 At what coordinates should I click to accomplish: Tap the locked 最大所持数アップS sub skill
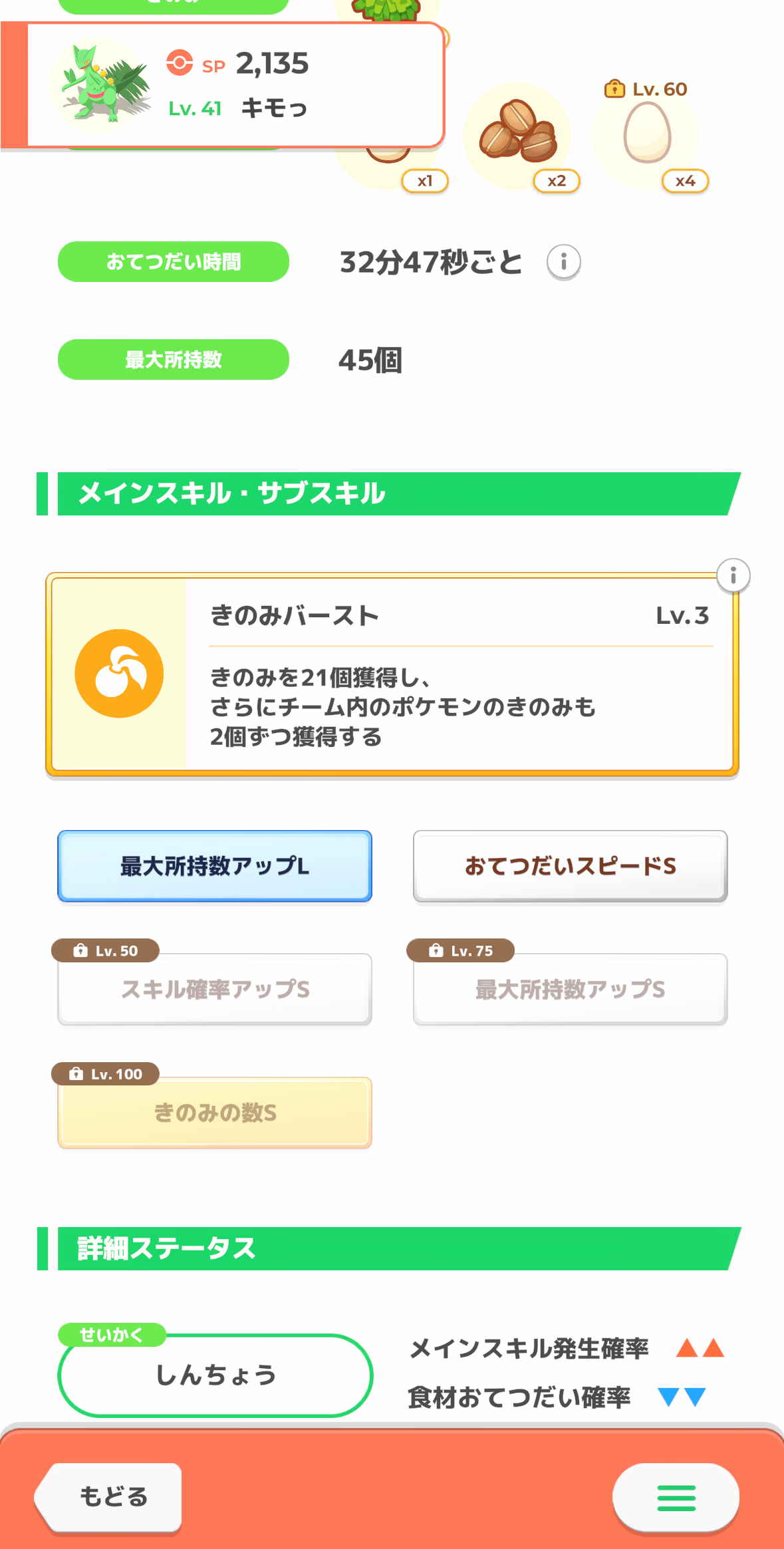coord(570,989)
